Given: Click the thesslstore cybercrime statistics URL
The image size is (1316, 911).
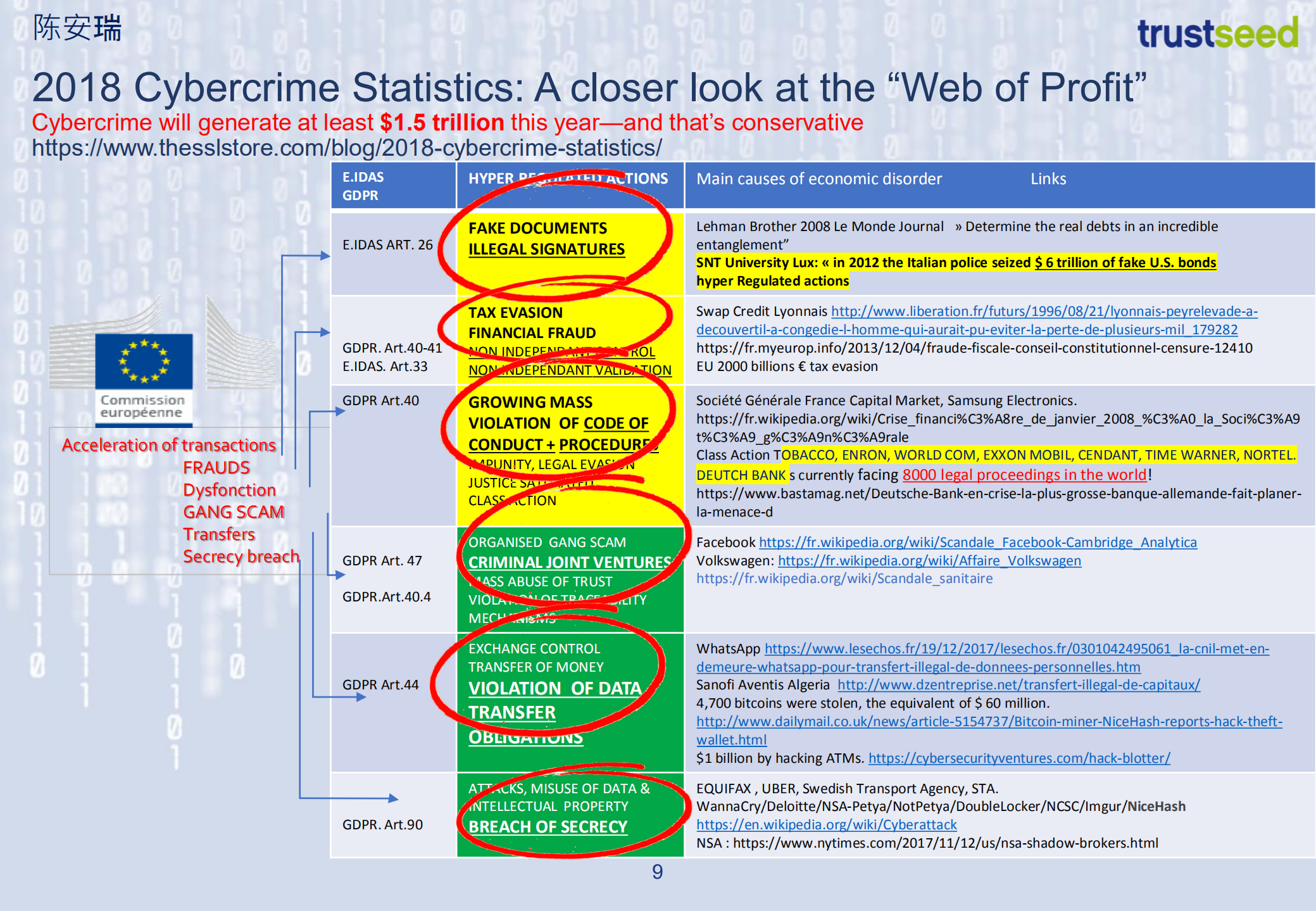Looking at the screenshot, I should [x=347, y=148].
